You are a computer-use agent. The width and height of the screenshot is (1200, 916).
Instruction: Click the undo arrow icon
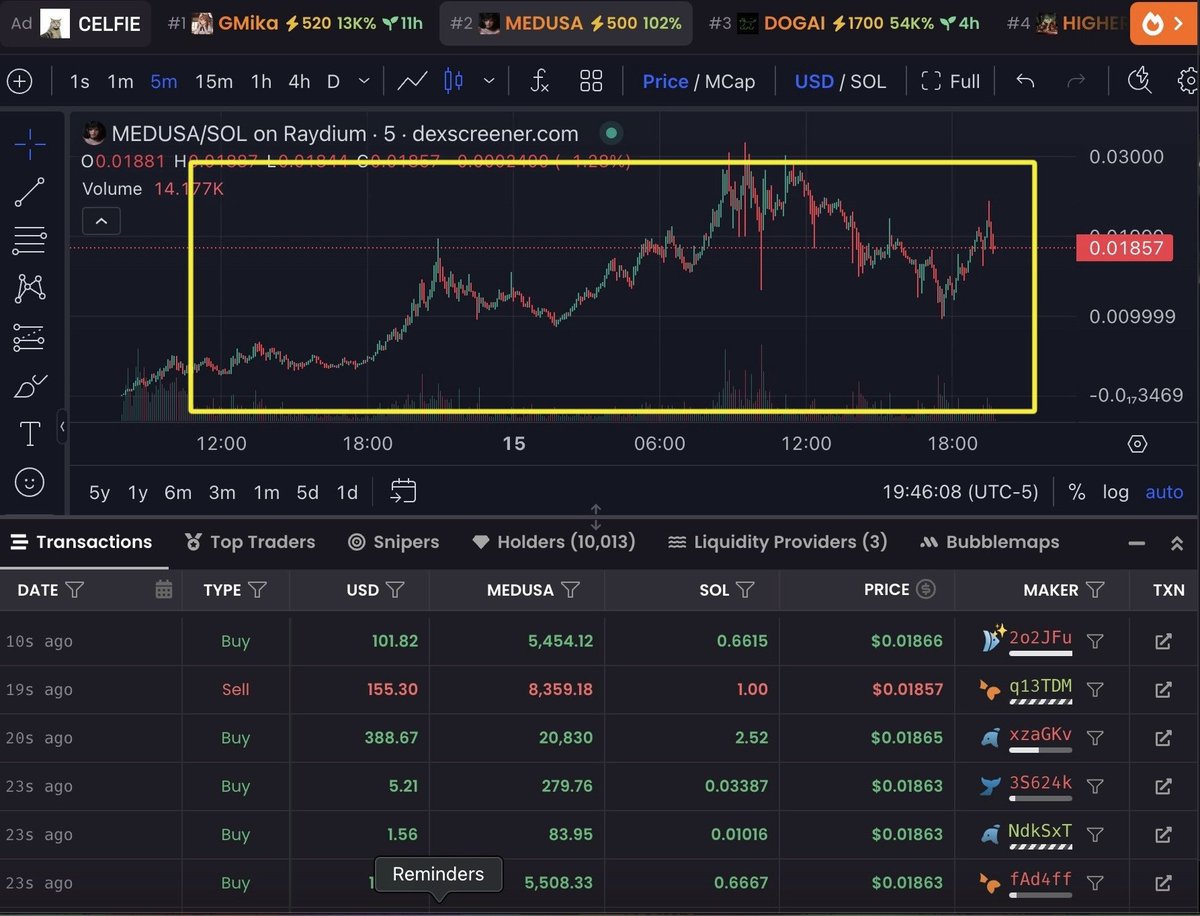pyautogui.click(x=1025, y=81)
